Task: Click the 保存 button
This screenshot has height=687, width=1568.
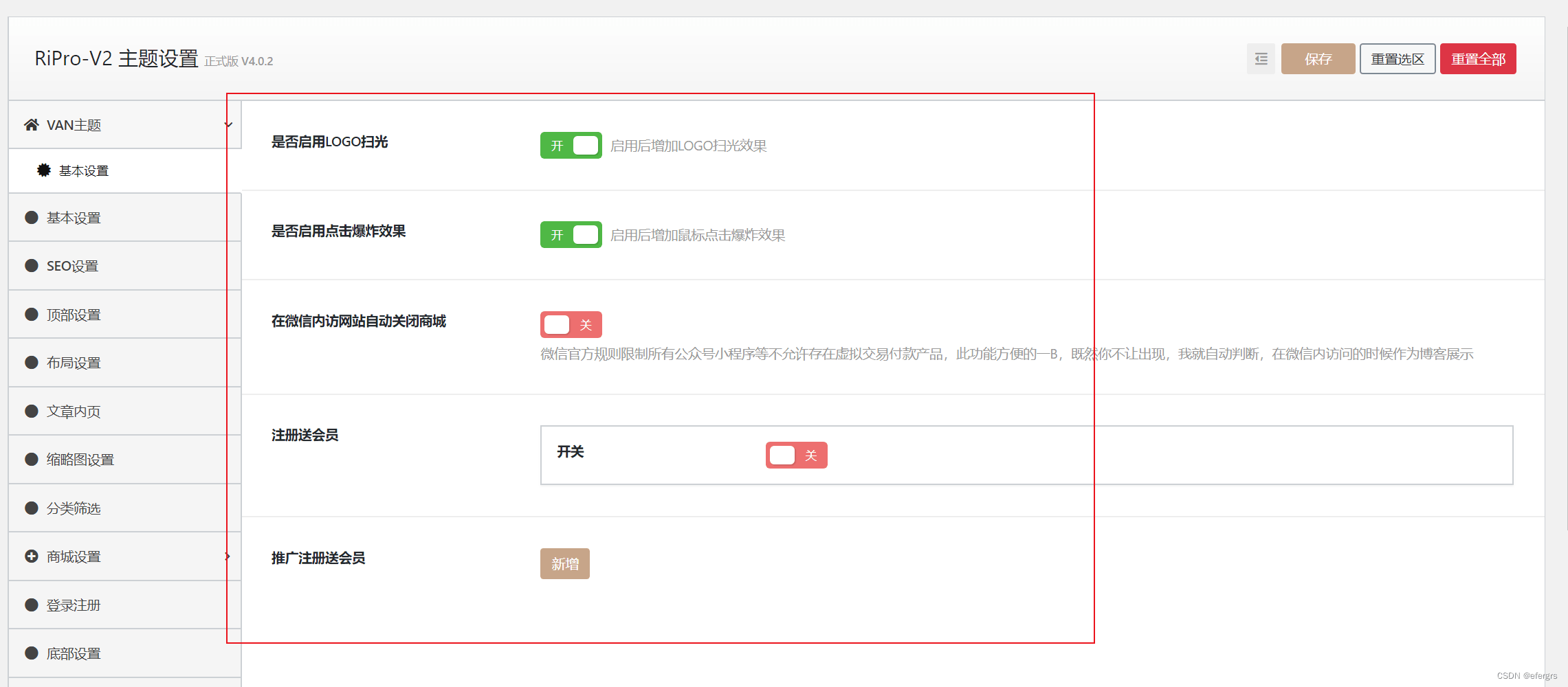Action: click(x=1317, y=59)
